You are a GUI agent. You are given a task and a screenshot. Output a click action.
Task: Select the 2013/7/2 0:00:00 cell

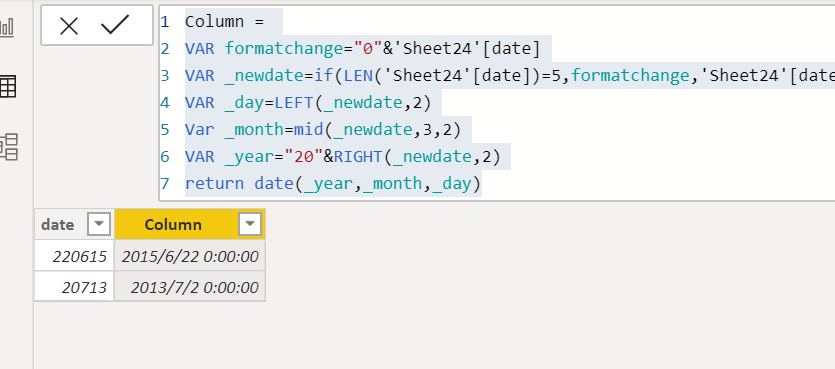click(190, 287)
